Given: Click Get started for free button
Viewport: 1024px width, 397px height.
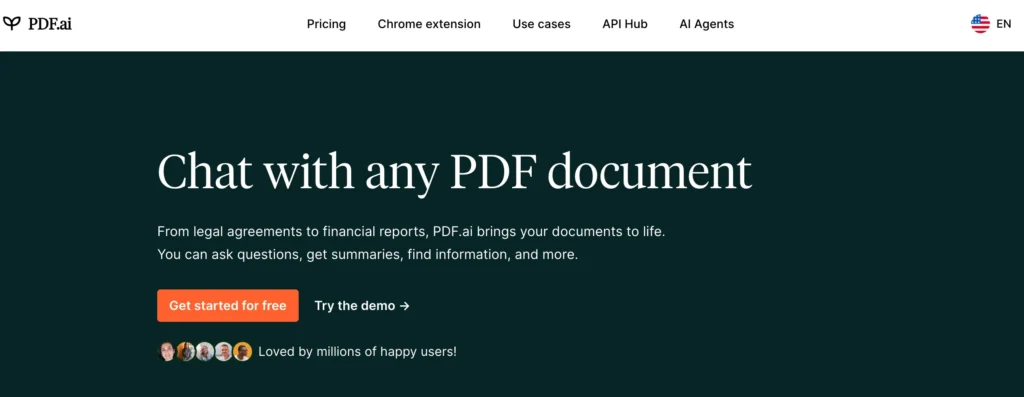Looking at the screenshot, I should 228,306.
